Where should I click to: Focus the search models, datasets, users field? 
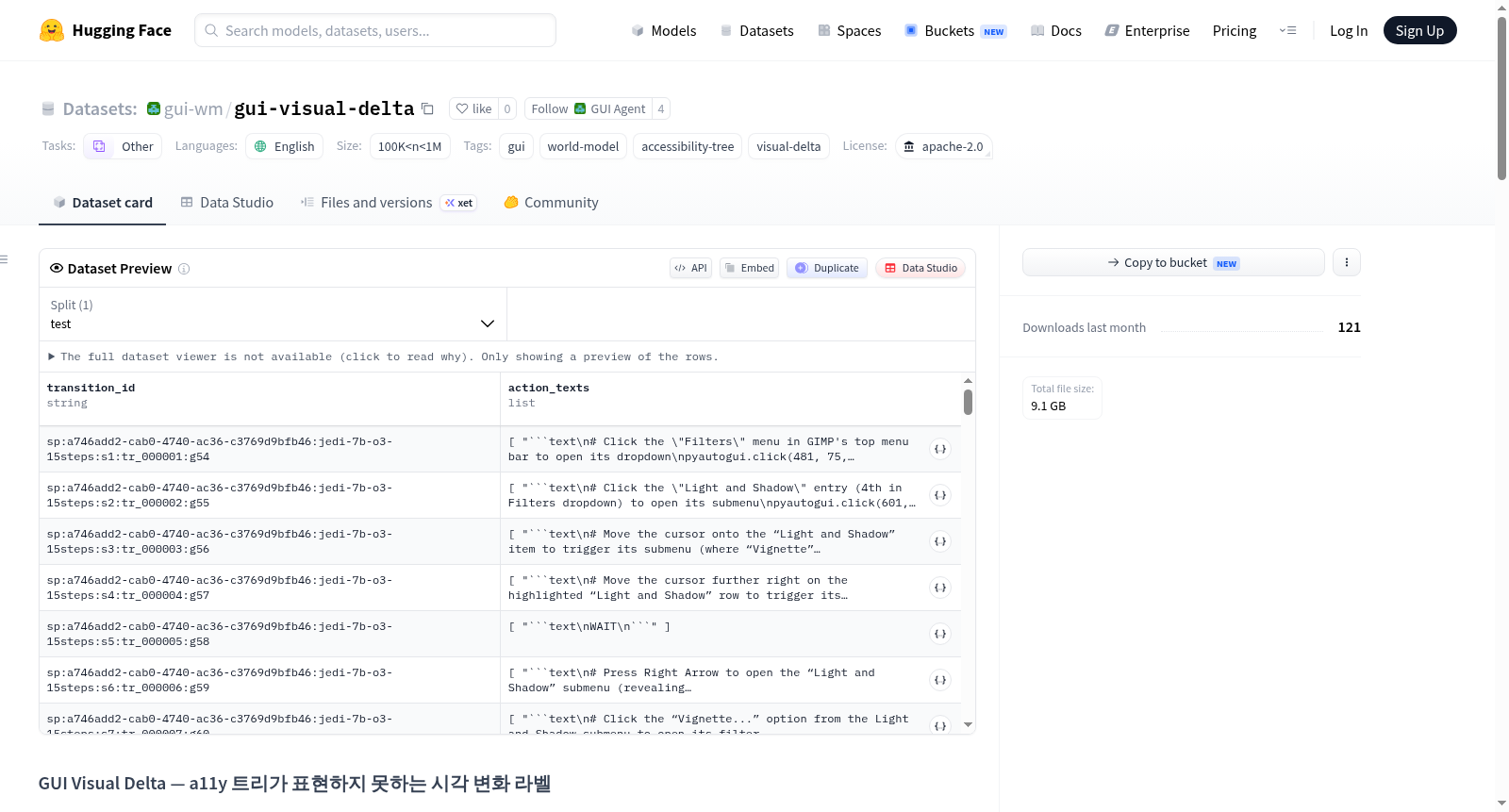[375, 30]
